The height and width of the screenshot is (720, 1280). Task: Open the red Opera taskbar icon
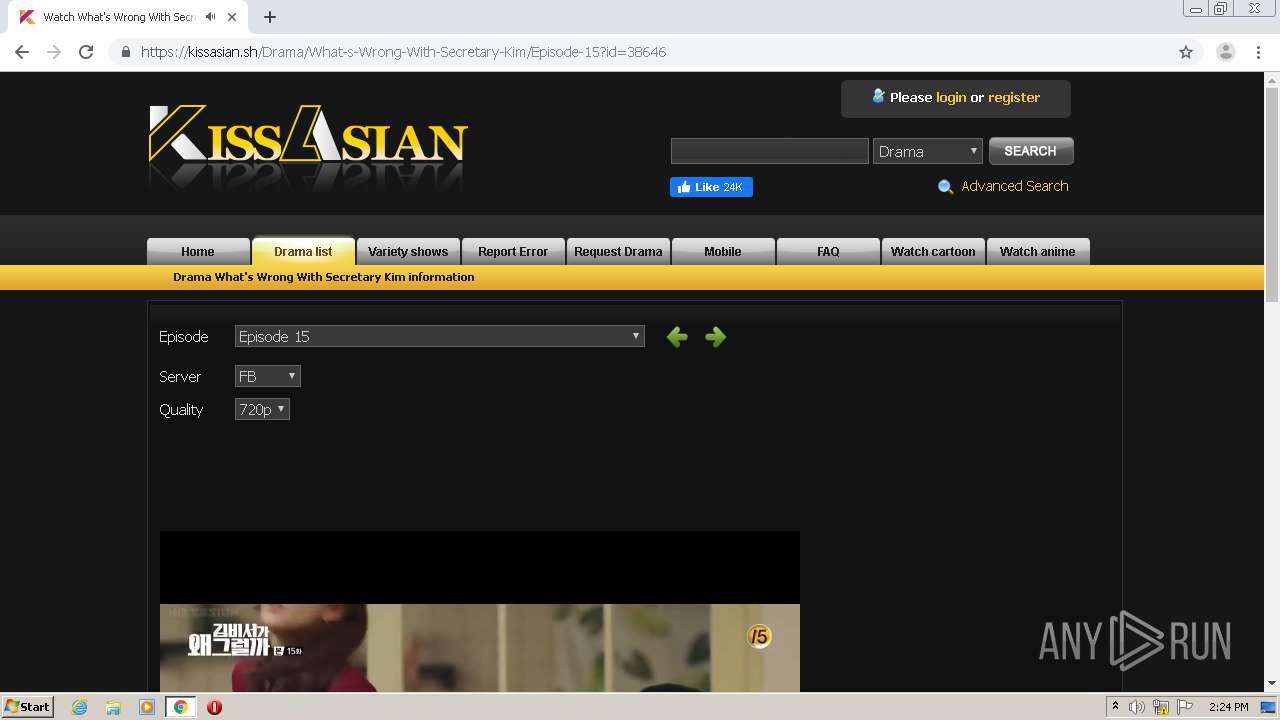(214, 707)
